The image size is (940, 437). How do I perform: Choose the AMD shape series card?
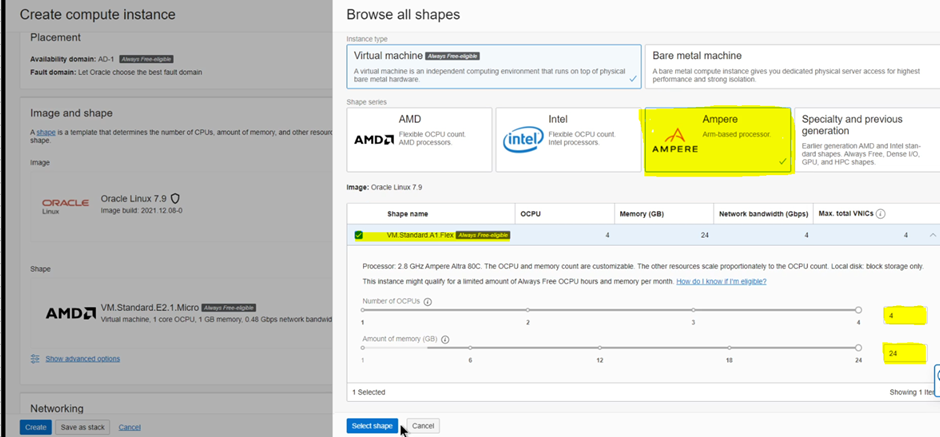[x=419, y=140]
